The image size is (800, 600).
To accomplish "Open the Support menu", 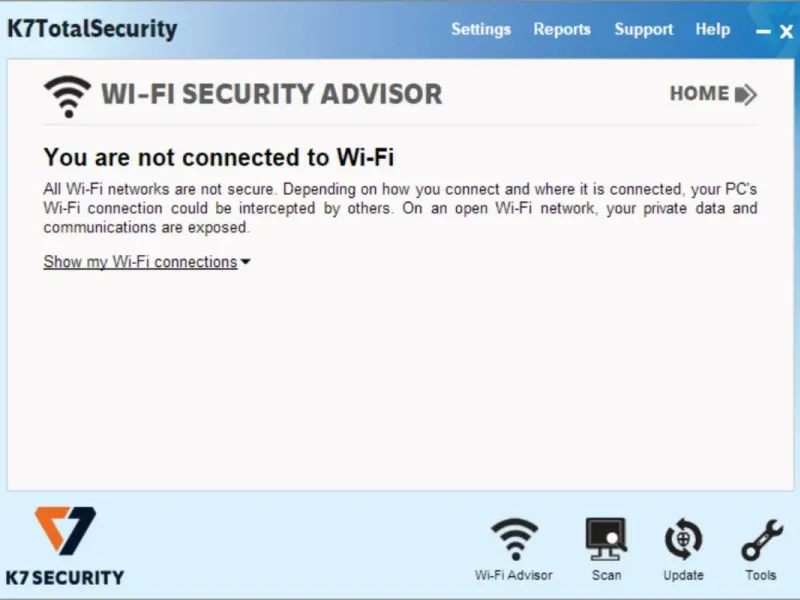I will point(643,30).
